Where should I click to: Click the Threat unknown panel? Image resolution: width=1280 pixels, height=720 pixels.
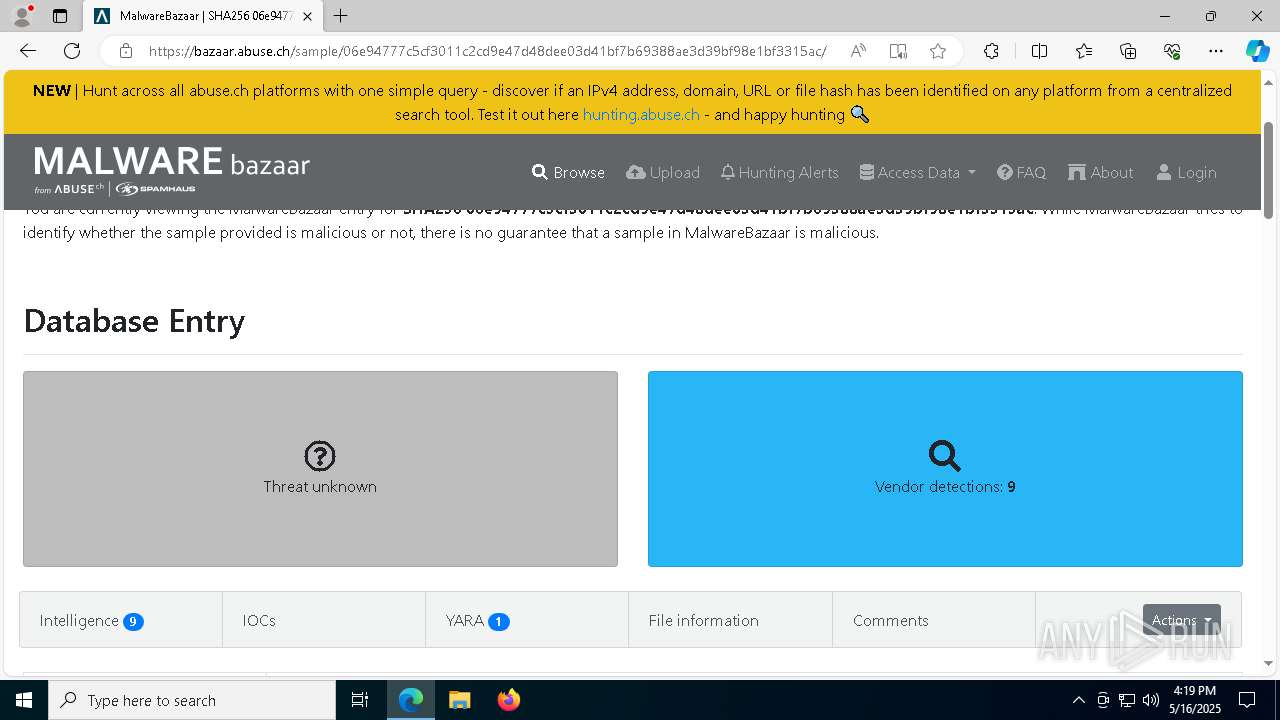pos(320,469)
